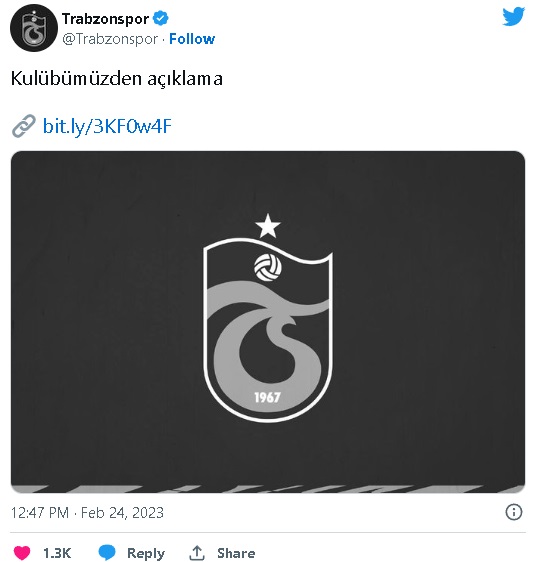This screenshot has height=562, width=535.
Task: Click the 12:47 PM Feb 24, 2023 timestamp
Action: [87, 513]
